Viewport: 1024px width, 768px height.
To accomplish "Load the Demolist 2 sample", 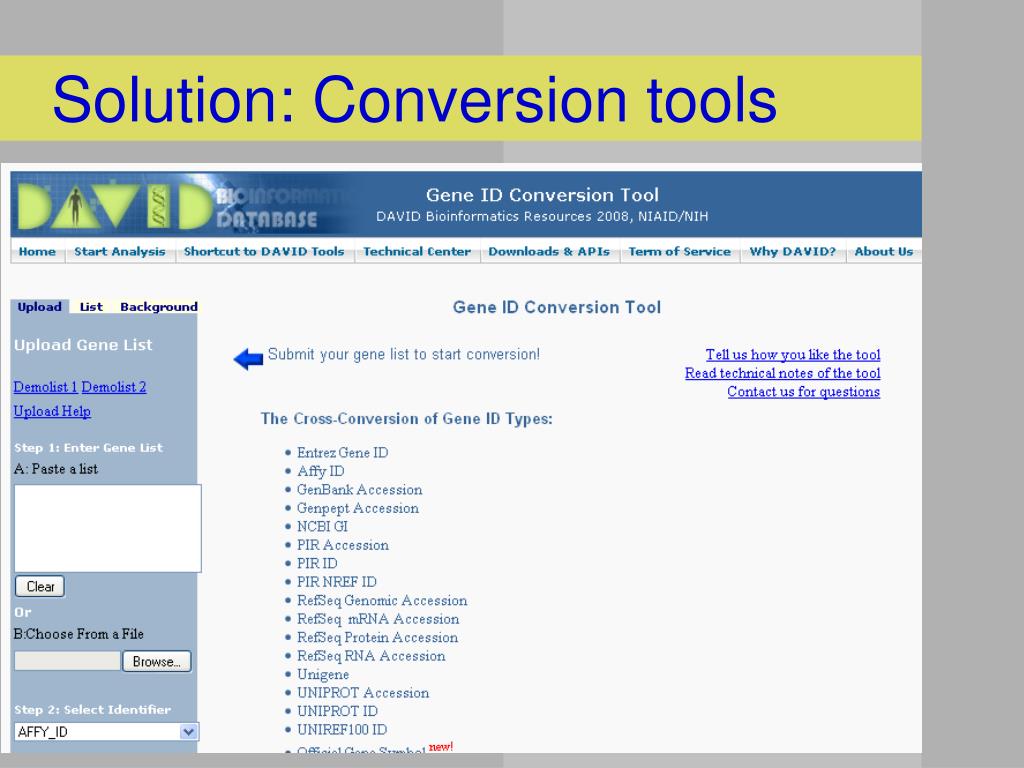I will pos(114,387).
